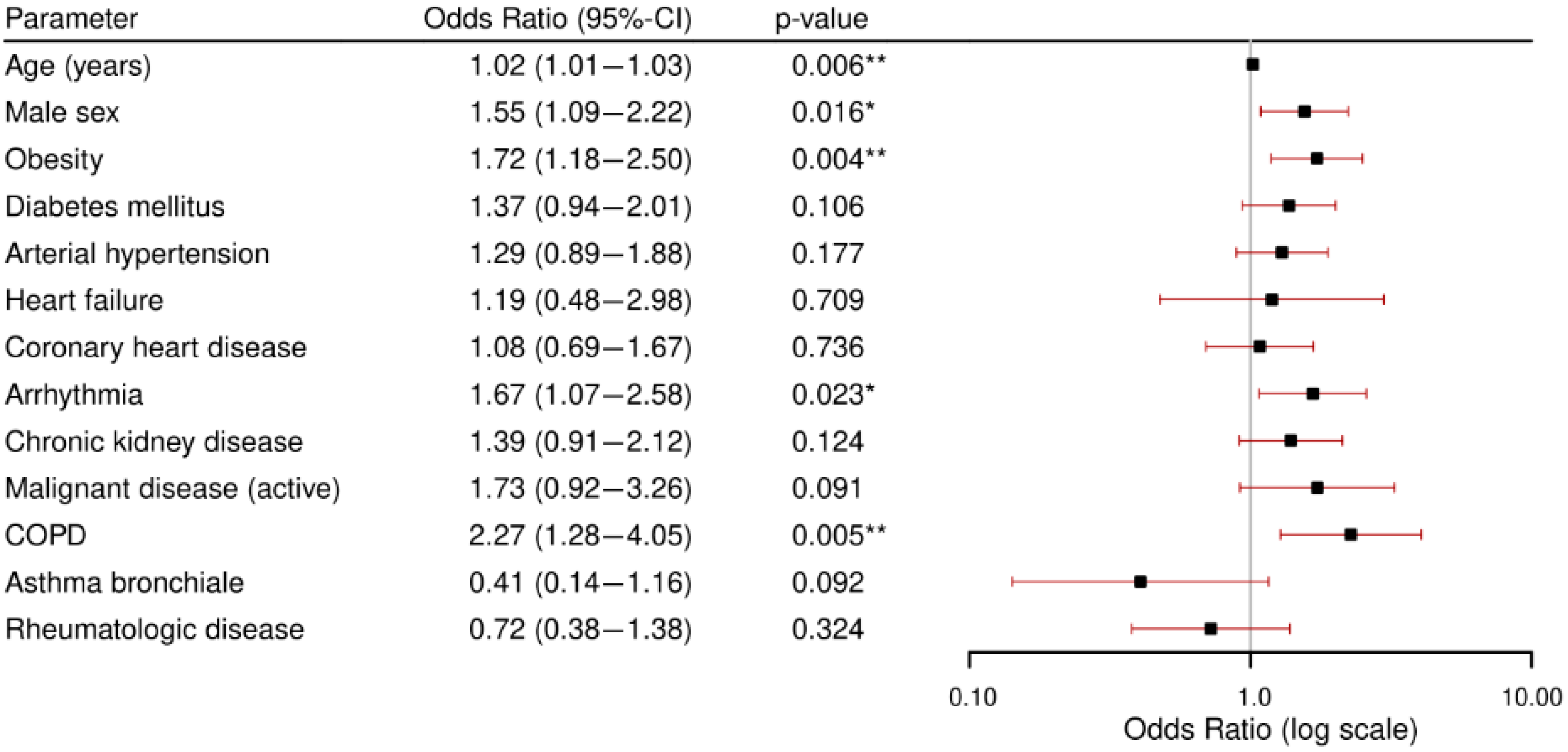Select the 'Odds Ratio (95%-CI)' column header
Screen dimensions: 1568x752
click(558, 19)
